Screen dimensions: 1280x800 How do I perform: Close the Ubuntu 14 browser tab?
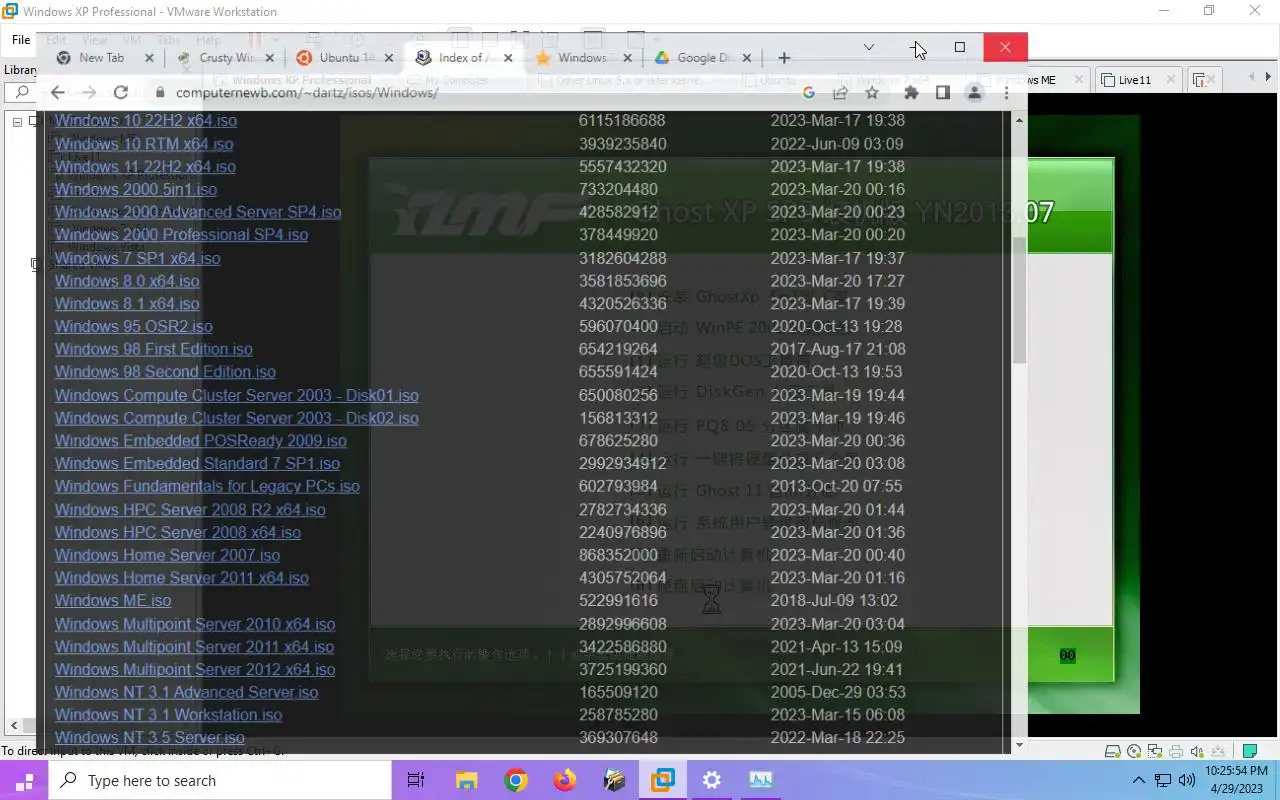(x=389, y=58)
